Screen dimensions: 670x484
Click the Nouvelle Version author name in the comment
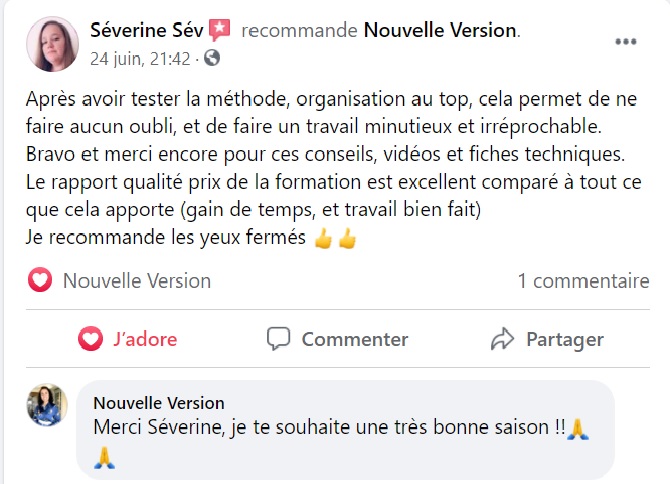(x=159, y=403)
